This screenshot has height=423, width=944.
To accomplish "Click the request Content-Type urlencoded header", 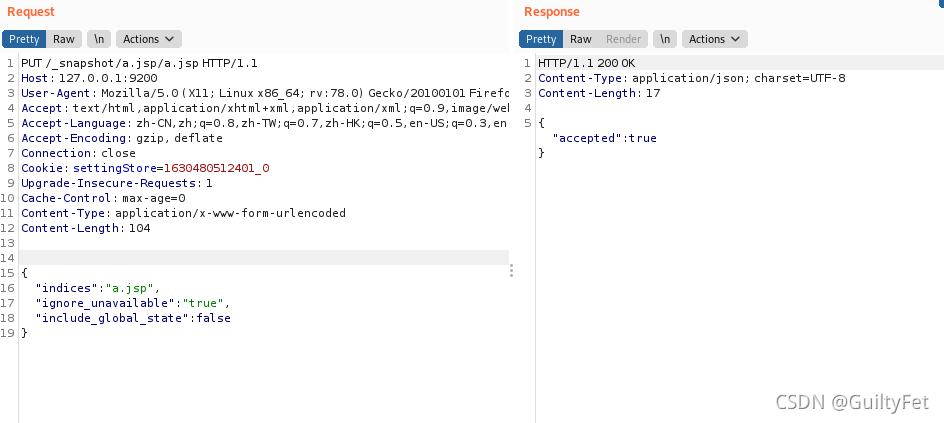I will click(184, 214).
